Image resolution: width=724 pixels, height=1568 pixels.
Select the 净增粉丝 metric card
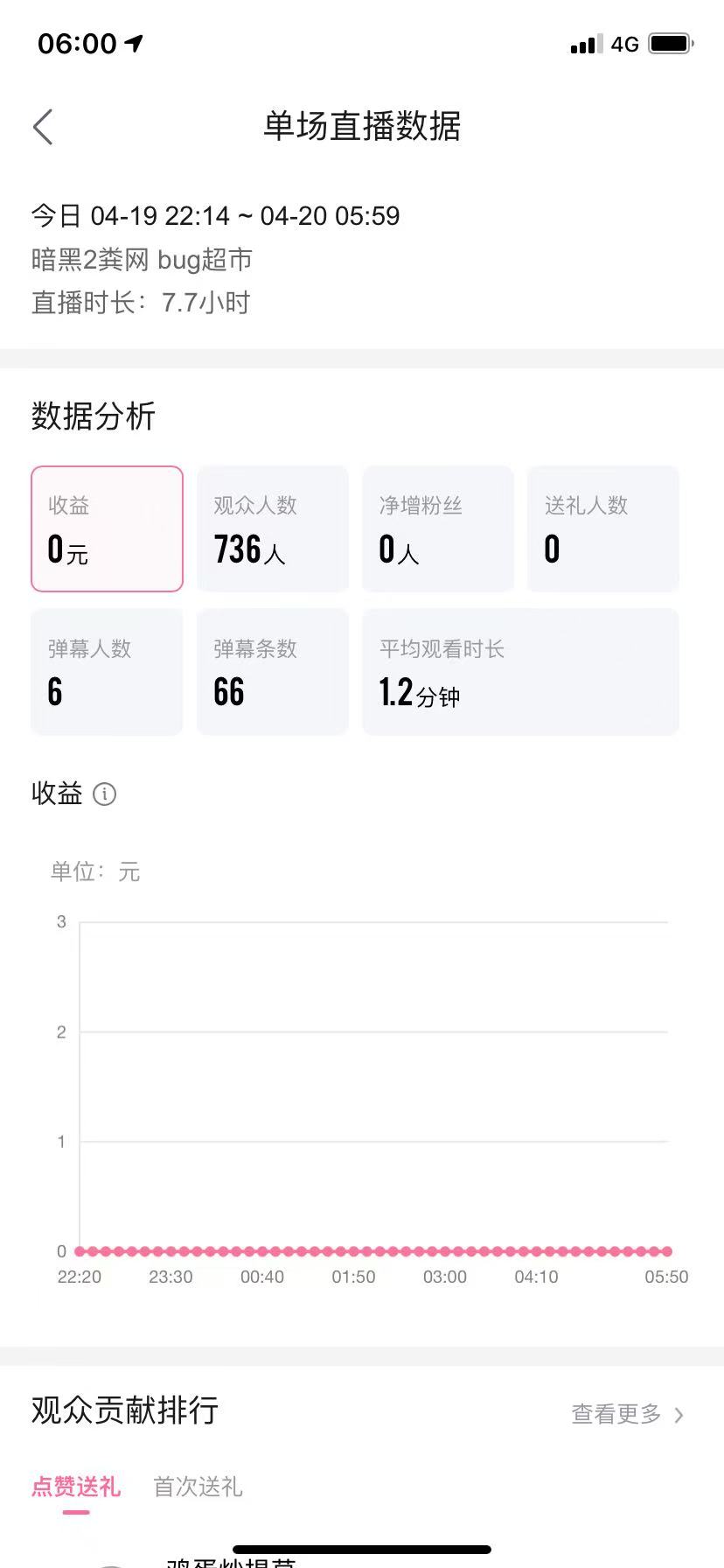(x=438, y=528)
